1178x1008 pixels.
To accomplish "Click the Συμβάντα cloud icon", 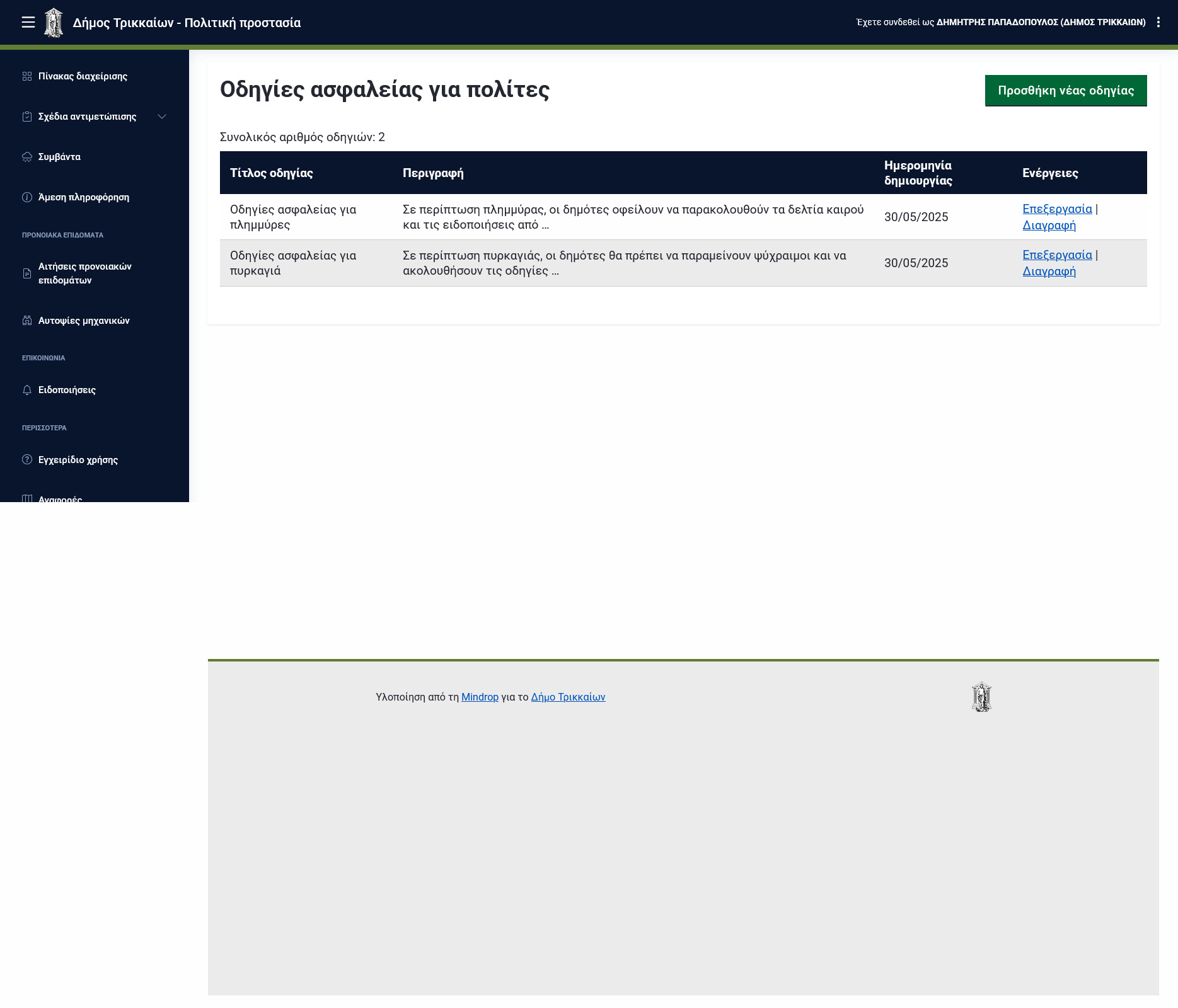I will pyautogui.click(x=27, y=157).
